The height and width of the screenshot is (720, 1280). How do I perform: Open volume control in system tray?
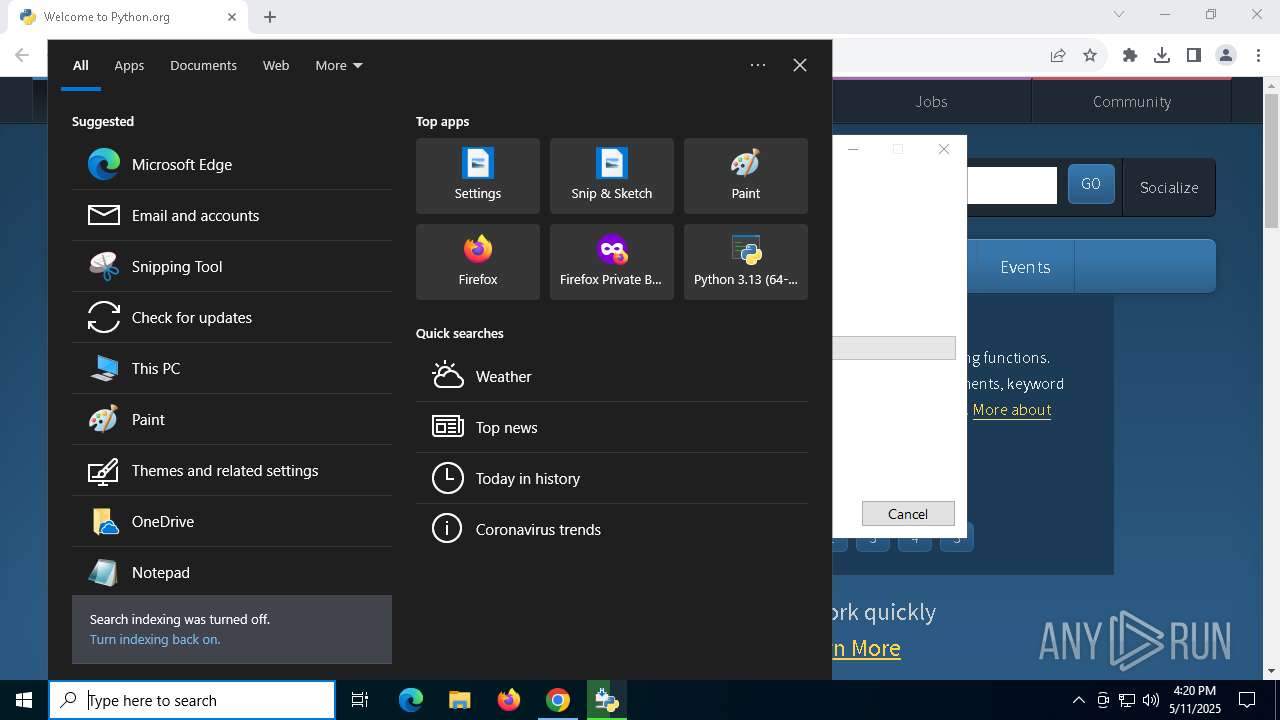[1150, 700]
